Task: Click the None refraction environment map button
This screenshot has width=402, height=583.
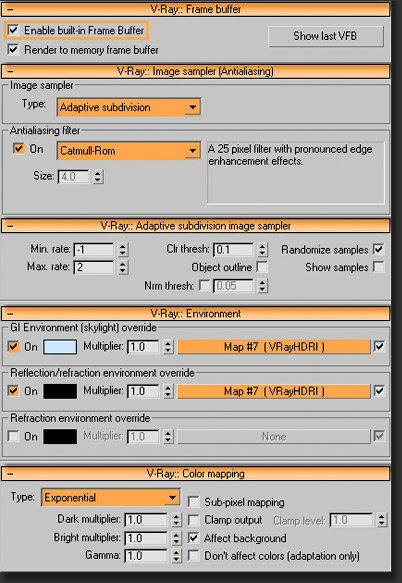Action: (274, 437)
